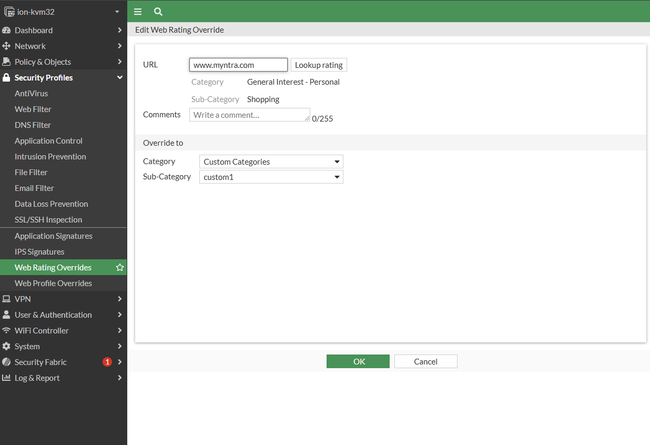This screenshot has width=650, height=445.
Task: Expand the WiFi Controller chevron
Action: (x=119, y=331)
